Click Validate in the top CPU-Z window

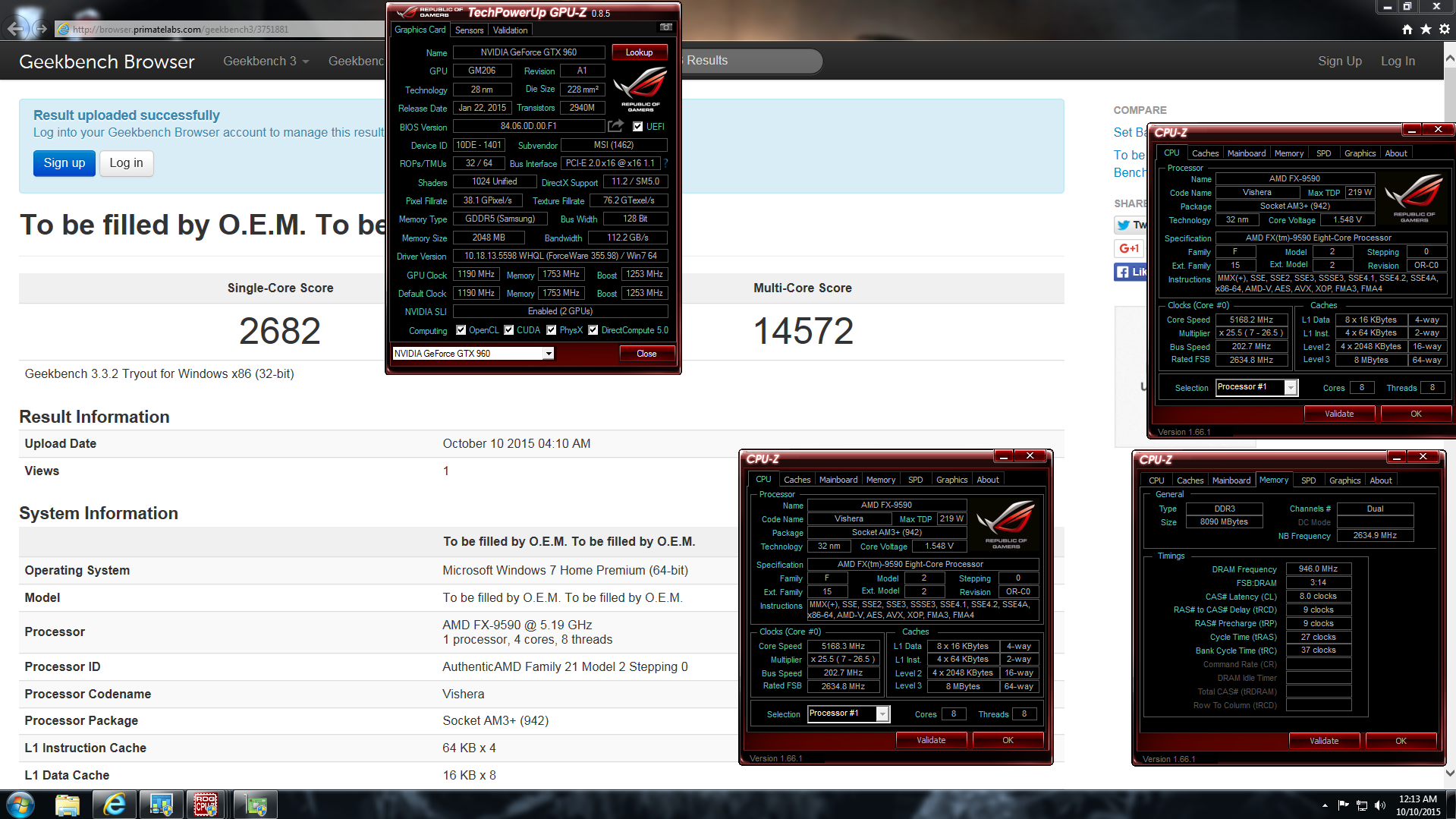(1339, 414)
